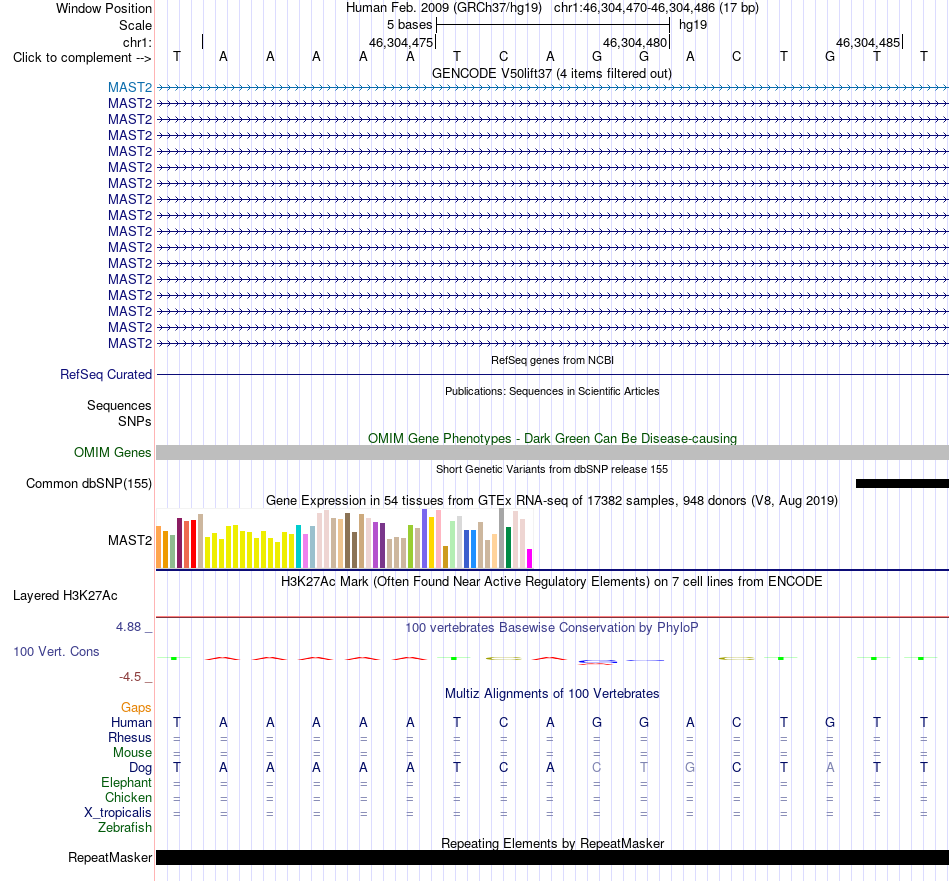Click the '100 Vert. Cons' track label
Image resolution: width=950 pixels, height=881 pixels.
(x=56, y=651)
